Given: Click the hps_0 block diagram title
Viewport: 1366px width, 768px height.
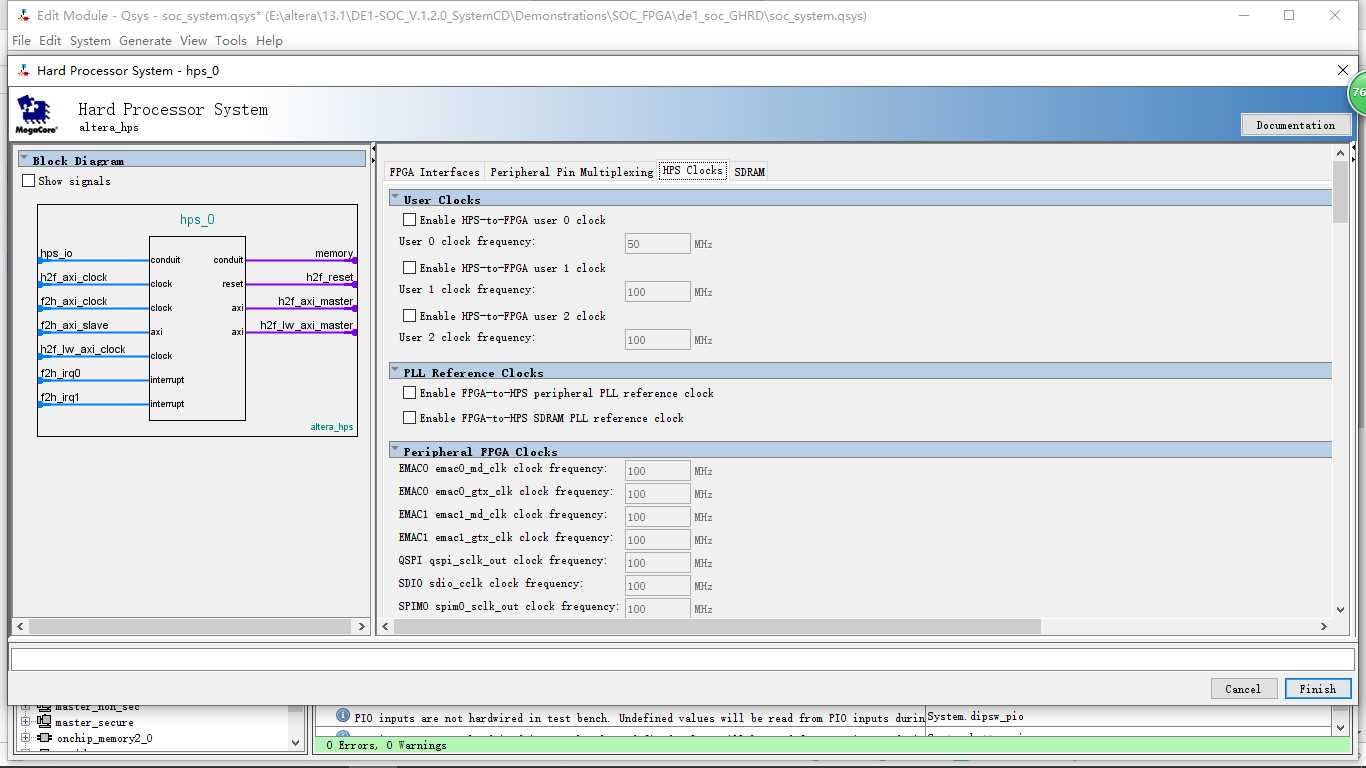Looking at the screenshot, I should [197, 220].
